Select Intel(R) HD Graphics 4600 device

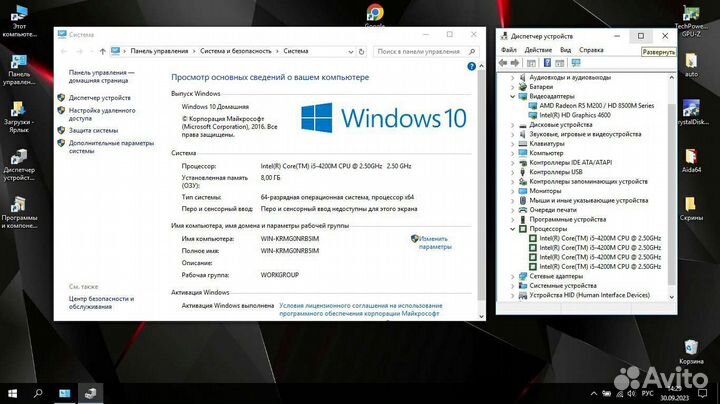coord(575,115)
